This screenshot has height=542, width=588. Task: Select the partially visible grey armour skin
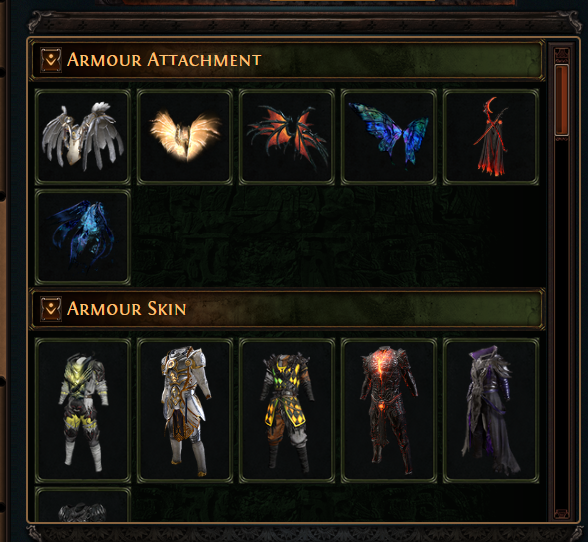(x=82, y=504)
